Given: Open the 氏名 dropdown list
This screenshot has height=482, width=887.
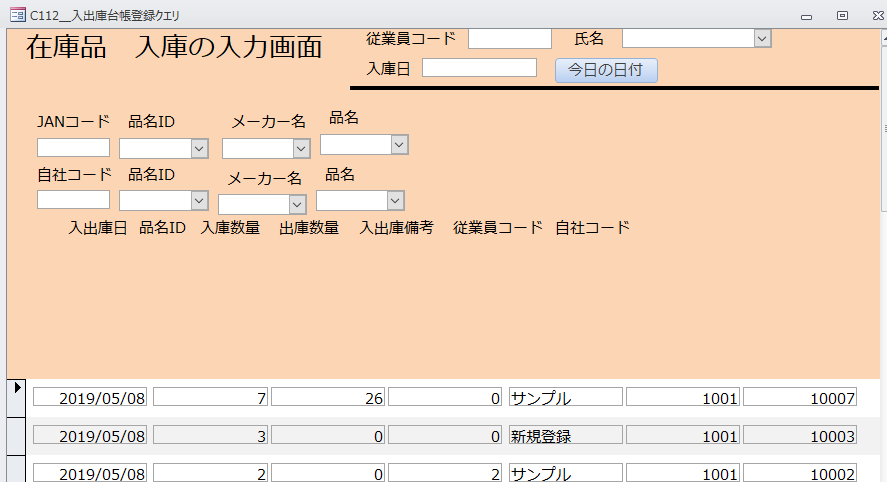Looking at the screenshot, I should 762,38.
